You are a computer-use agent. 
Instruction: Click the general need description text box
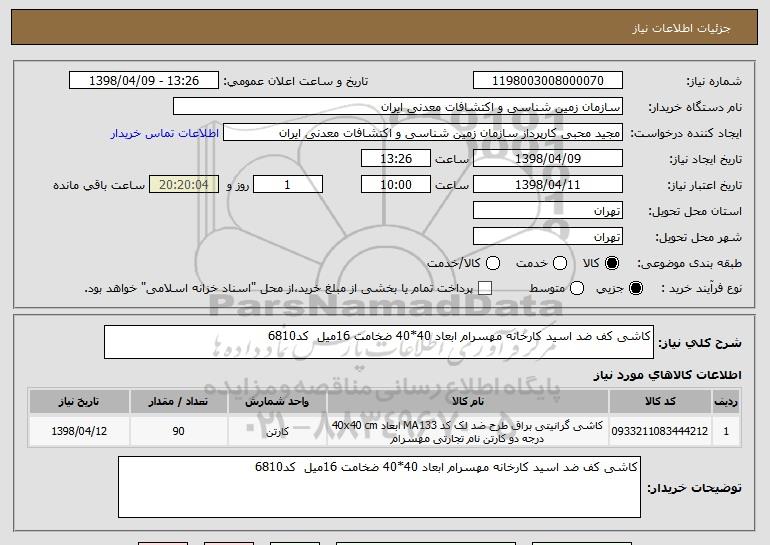pos(379,342)
